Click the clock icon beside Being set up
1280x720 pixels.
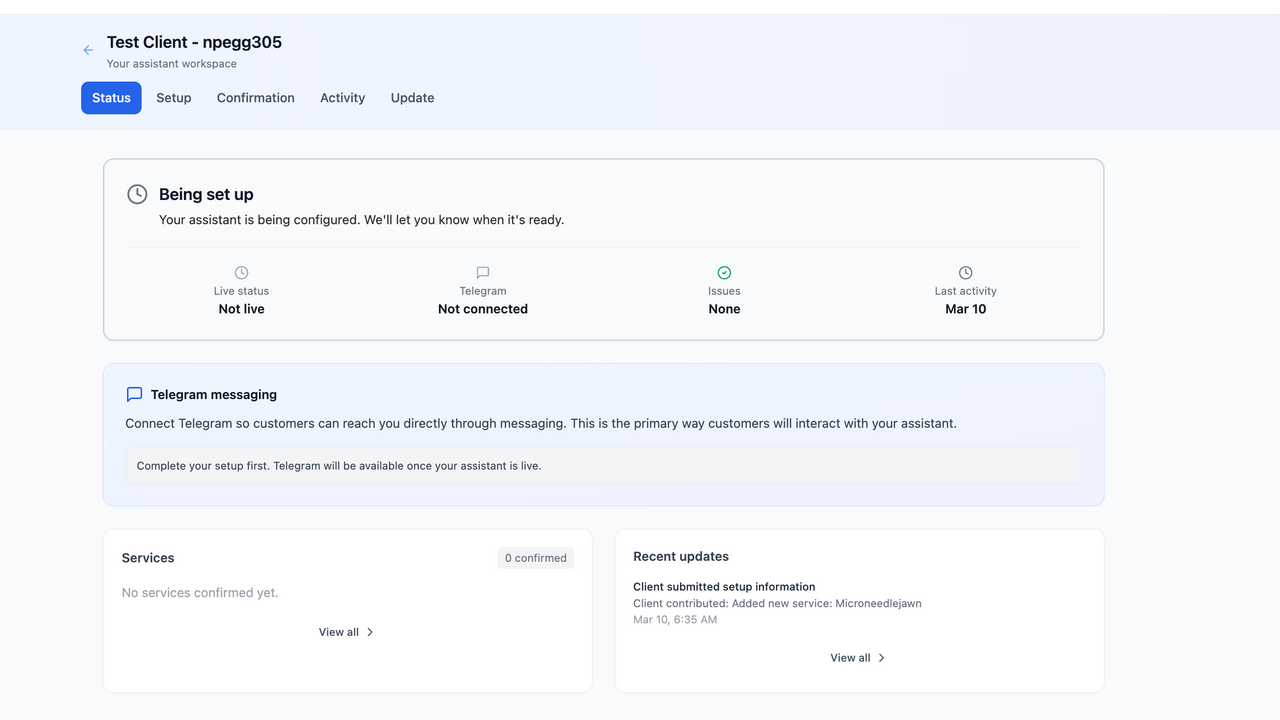[137, 194]
